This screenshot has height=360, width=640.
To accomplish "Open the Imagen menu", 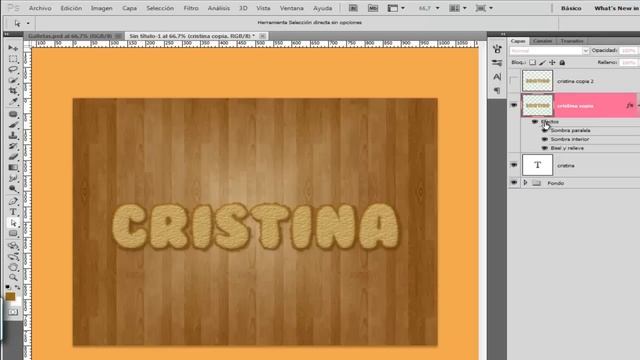I will (102, 8).
